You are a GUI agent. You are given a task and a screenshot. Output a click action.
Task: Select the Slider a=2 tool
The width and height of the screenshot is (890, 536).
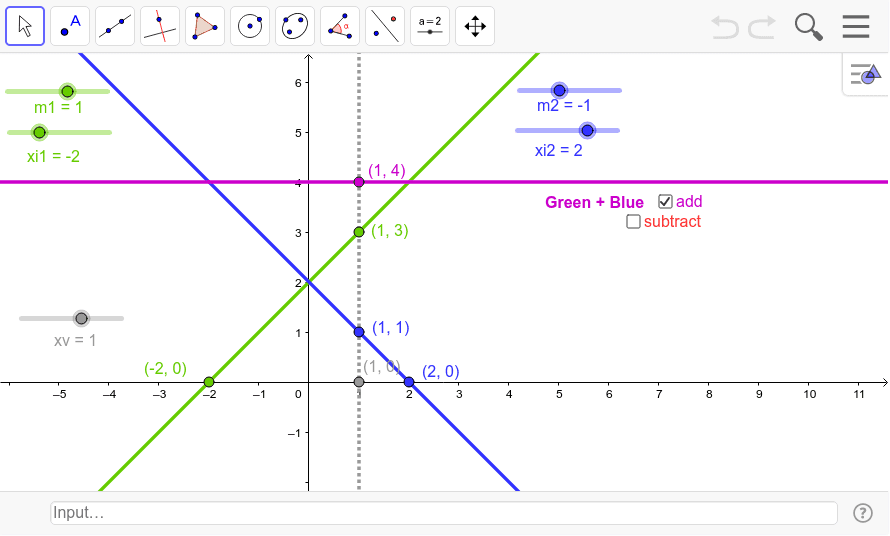tap(430, 26)
